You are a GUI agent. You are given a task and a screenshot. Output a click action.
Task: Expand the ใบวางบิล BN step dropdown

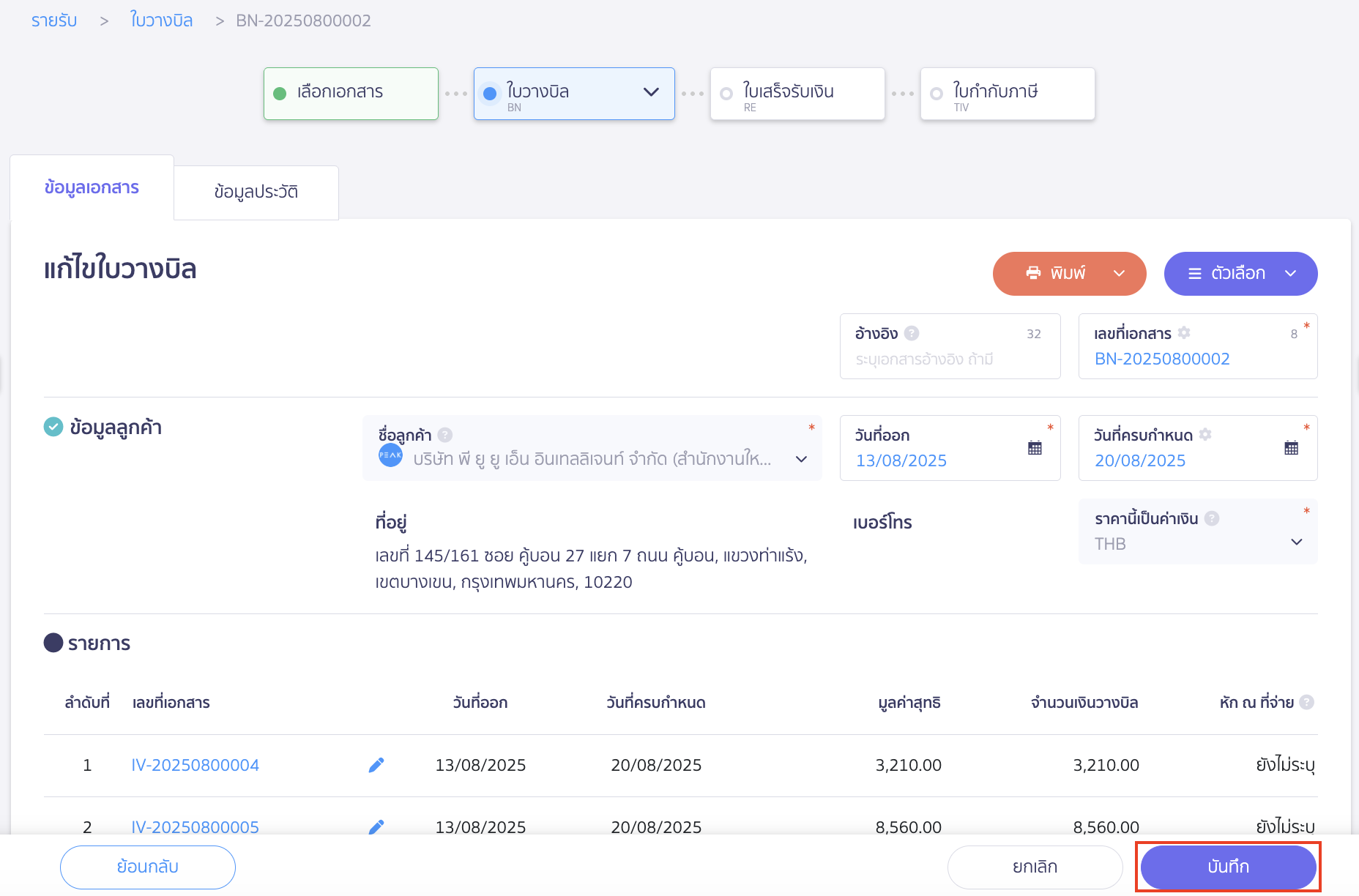(x=650, y=92)
